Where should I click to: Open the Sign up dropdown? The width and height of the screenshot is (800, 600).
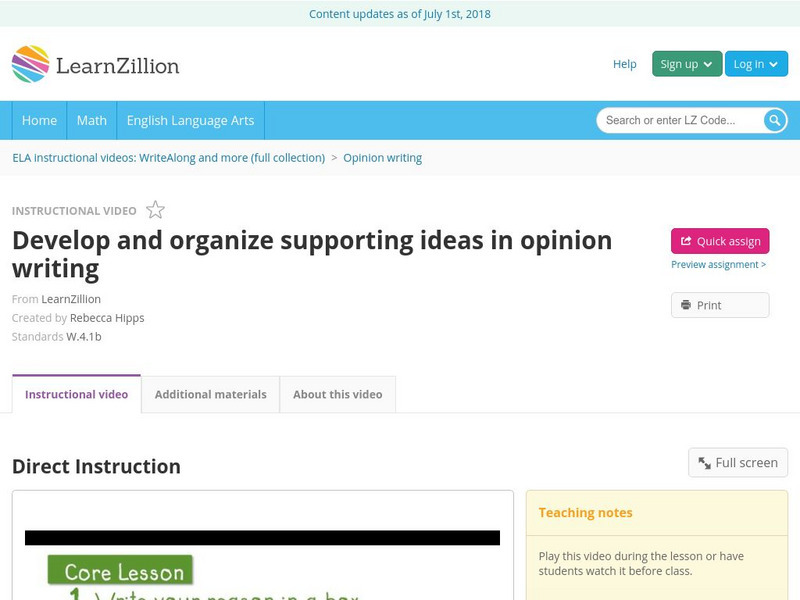[686, 64]
